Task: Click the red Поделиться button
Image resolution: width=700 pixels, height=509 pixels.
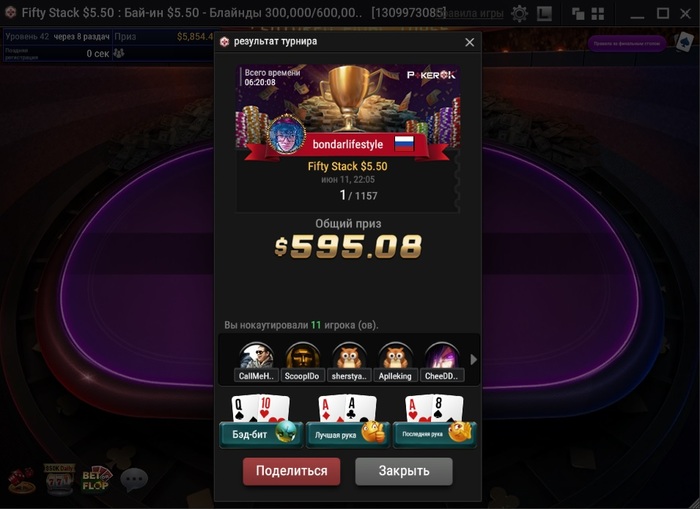Action: (x=292, y=471)
